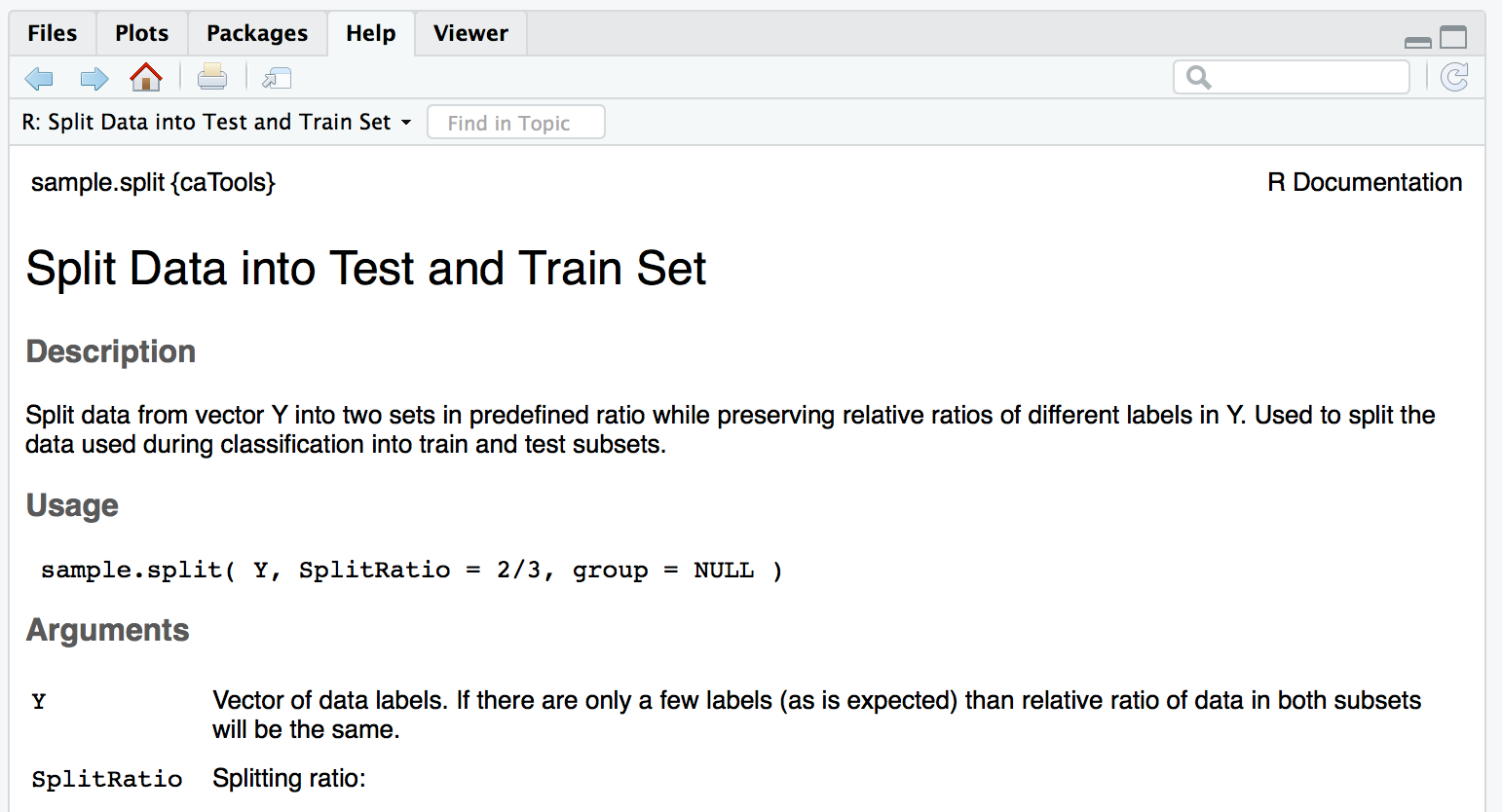The height and width of the screenshot is (812, 1502).
Task: Open the R Help home page
Action: [146, 77]
